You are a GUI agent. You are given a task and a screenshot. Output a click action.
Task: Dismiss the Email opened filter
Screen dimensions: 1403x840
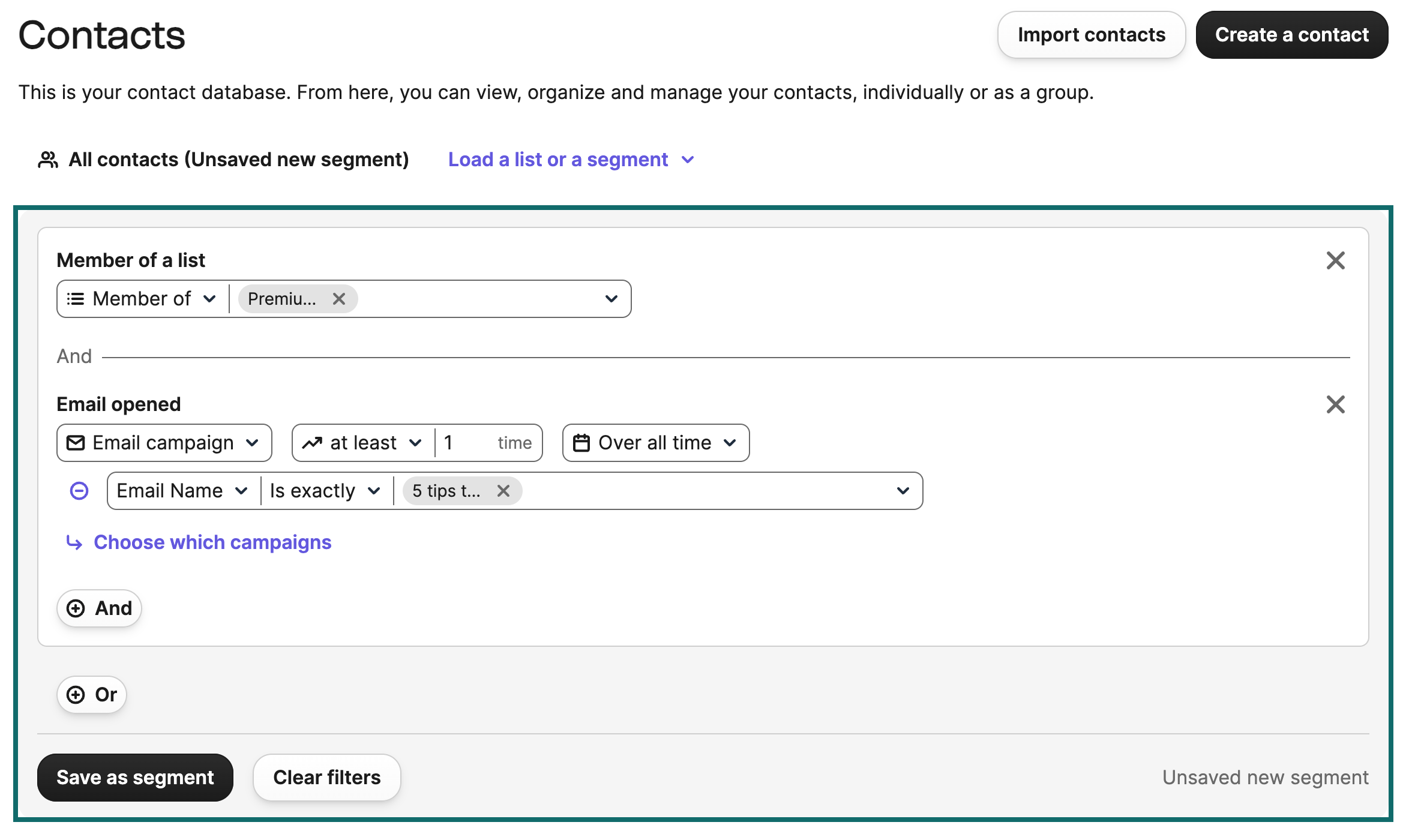(x=1336, y=404)
